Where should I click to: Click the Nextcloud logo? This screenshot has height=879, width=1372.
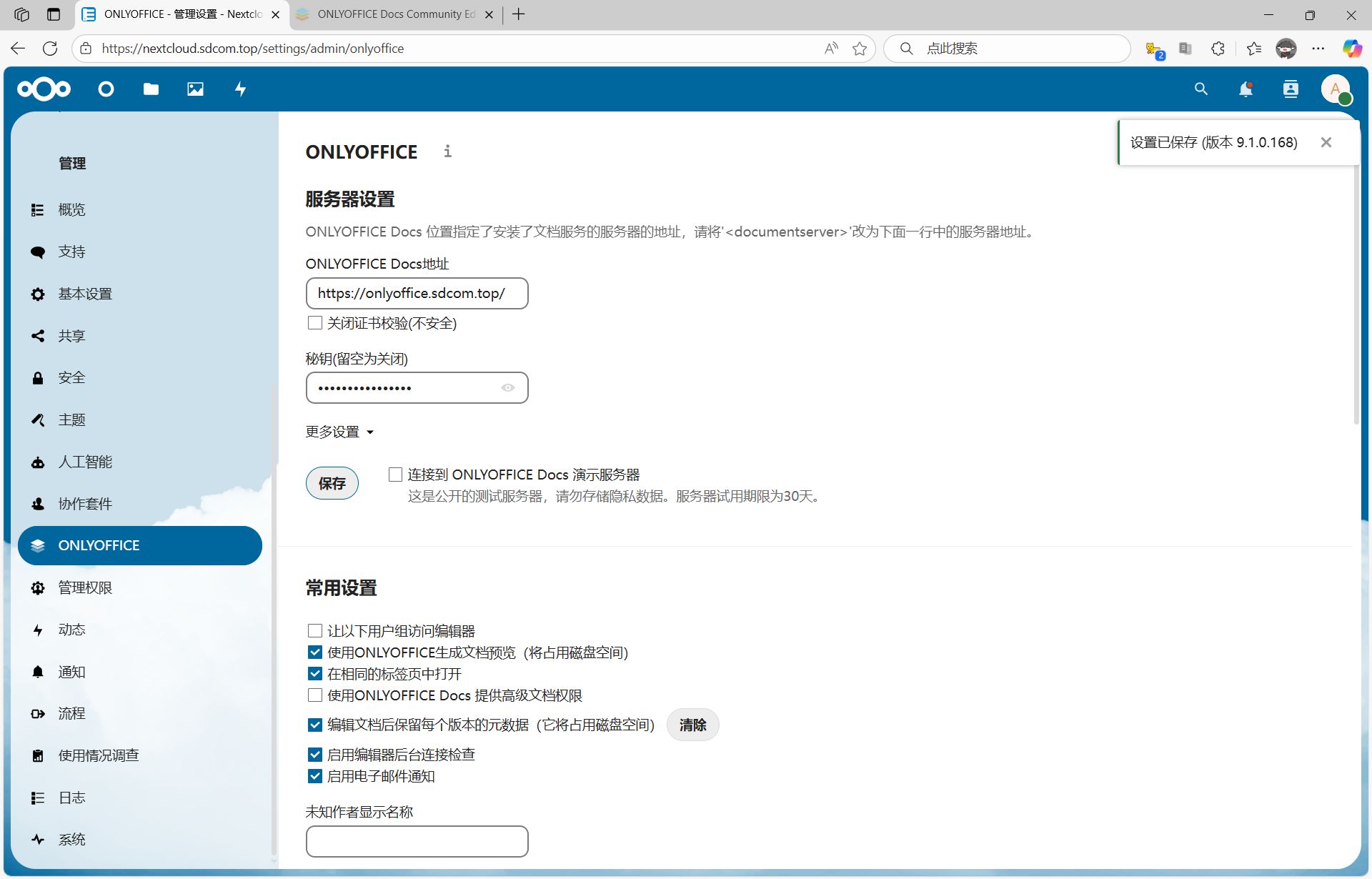pos(44,89)
